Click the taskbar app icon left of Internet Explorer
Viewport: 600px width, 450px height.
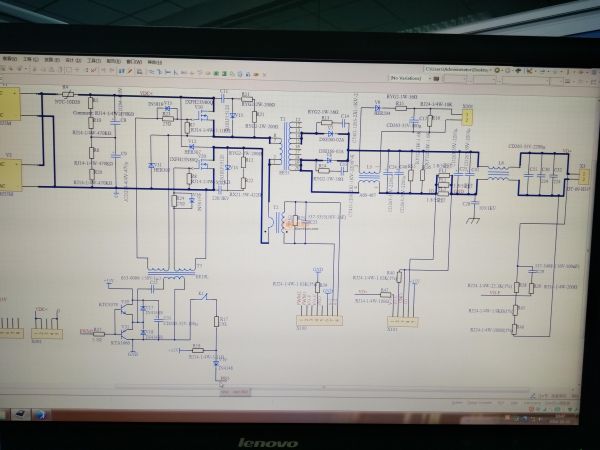point(20,414)
